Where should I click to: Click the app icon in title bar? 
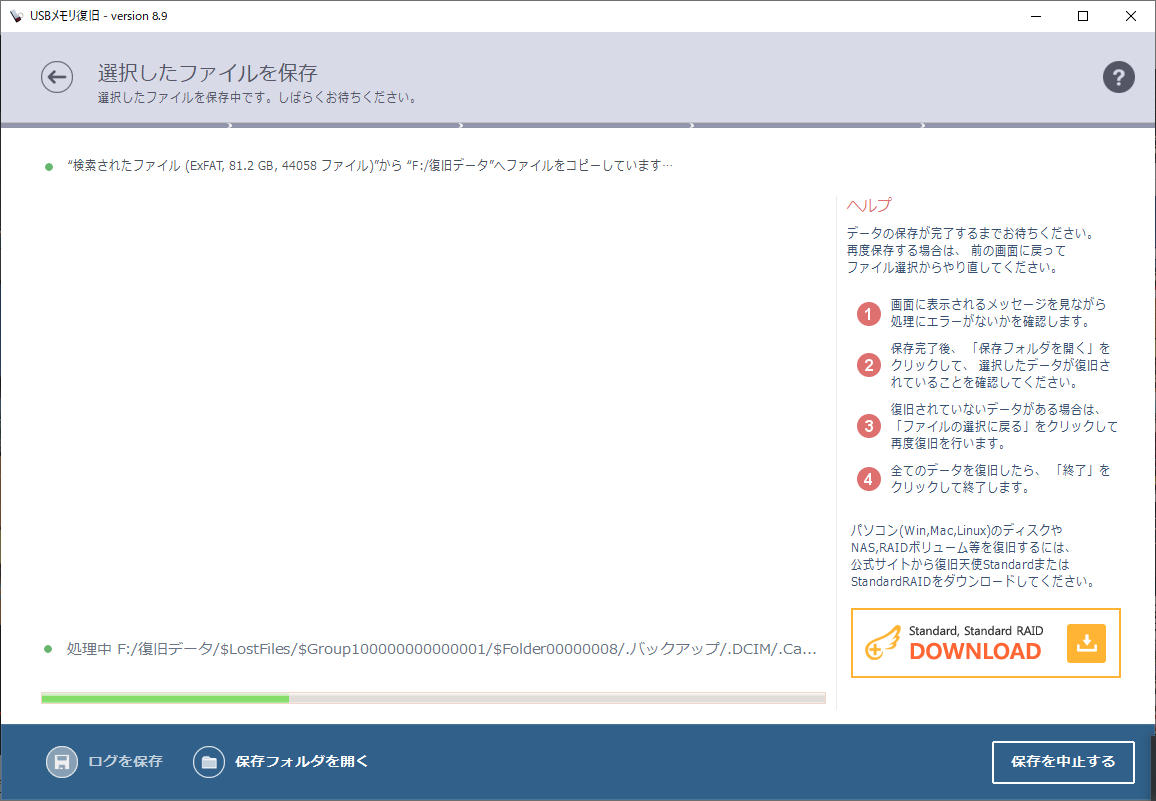pyautogui.click(x=16, y=15)
